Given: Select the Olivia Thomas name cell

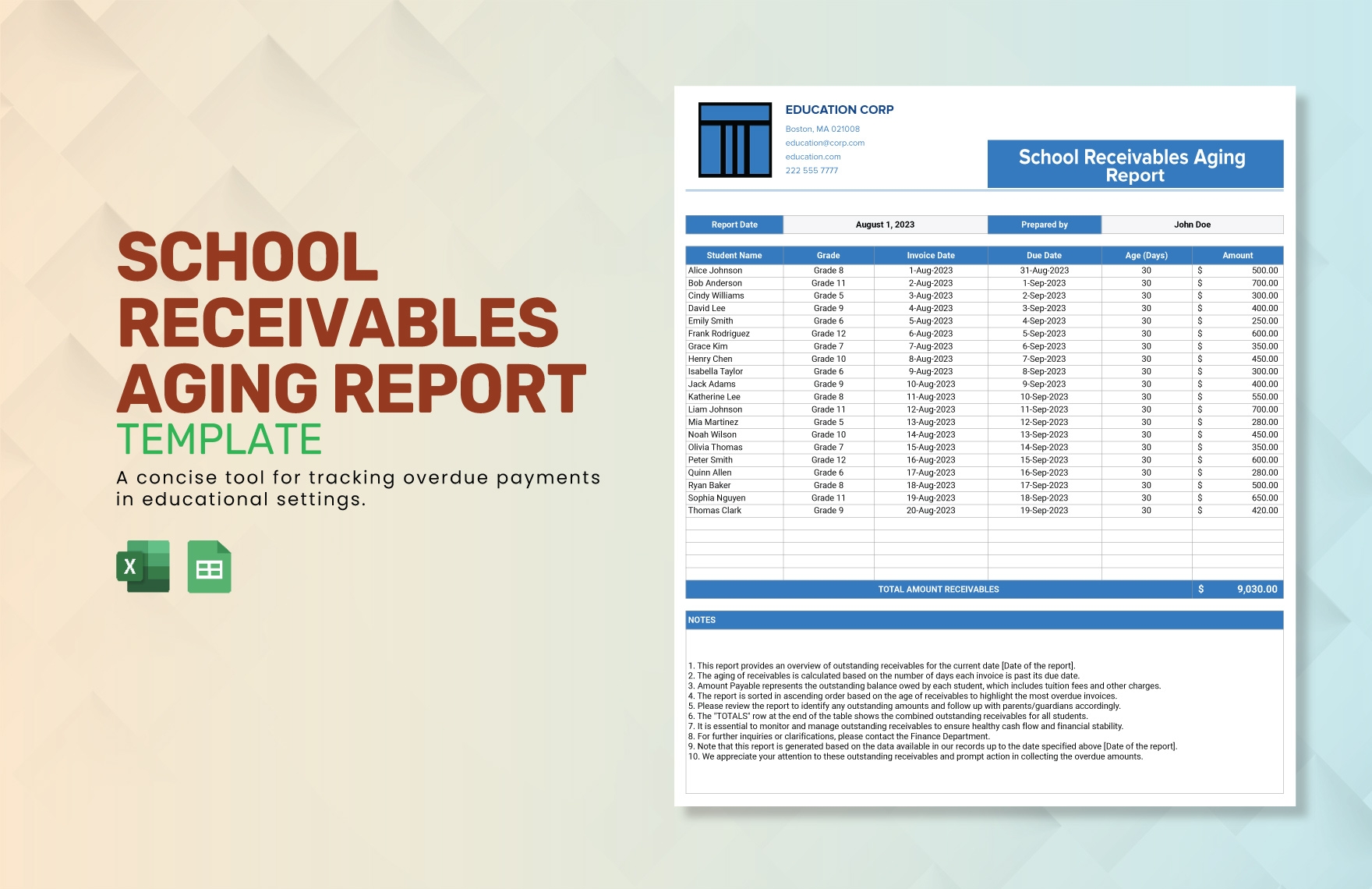Looking at the screenshot, I should (x=734, y=447).
